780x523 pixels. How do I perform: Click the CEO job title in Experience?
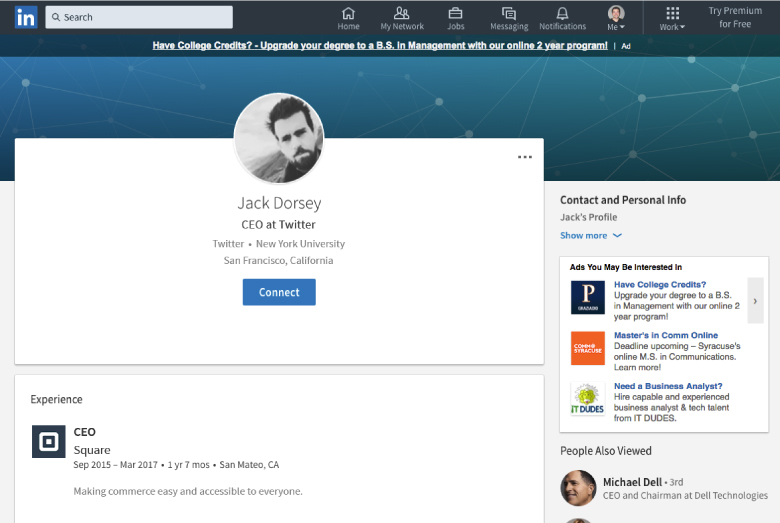(85, 432)
